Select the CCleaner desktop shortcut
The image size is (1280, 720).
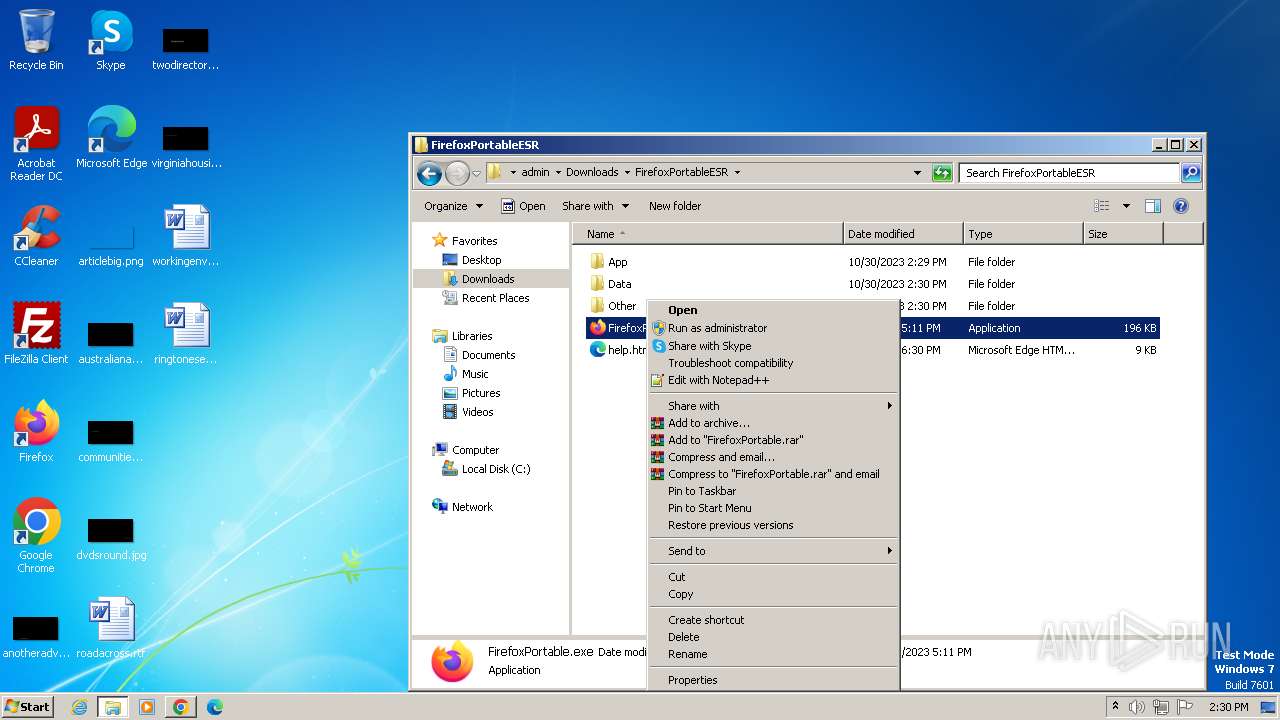tap(36, 236)
